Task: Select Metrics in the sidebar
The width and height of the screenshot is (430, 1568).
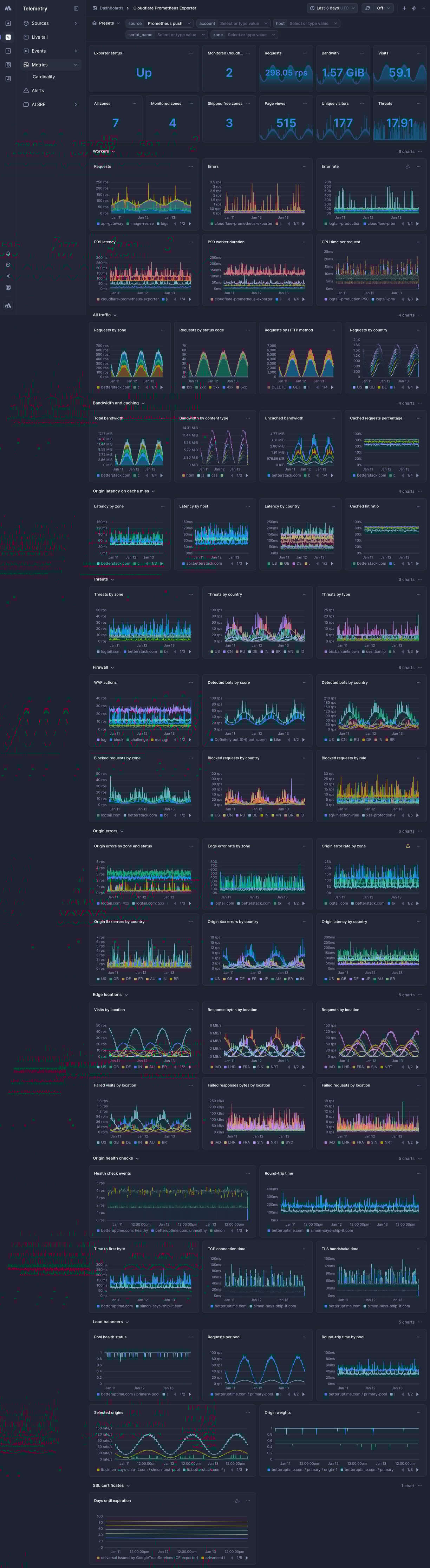Action: point(51,65)
